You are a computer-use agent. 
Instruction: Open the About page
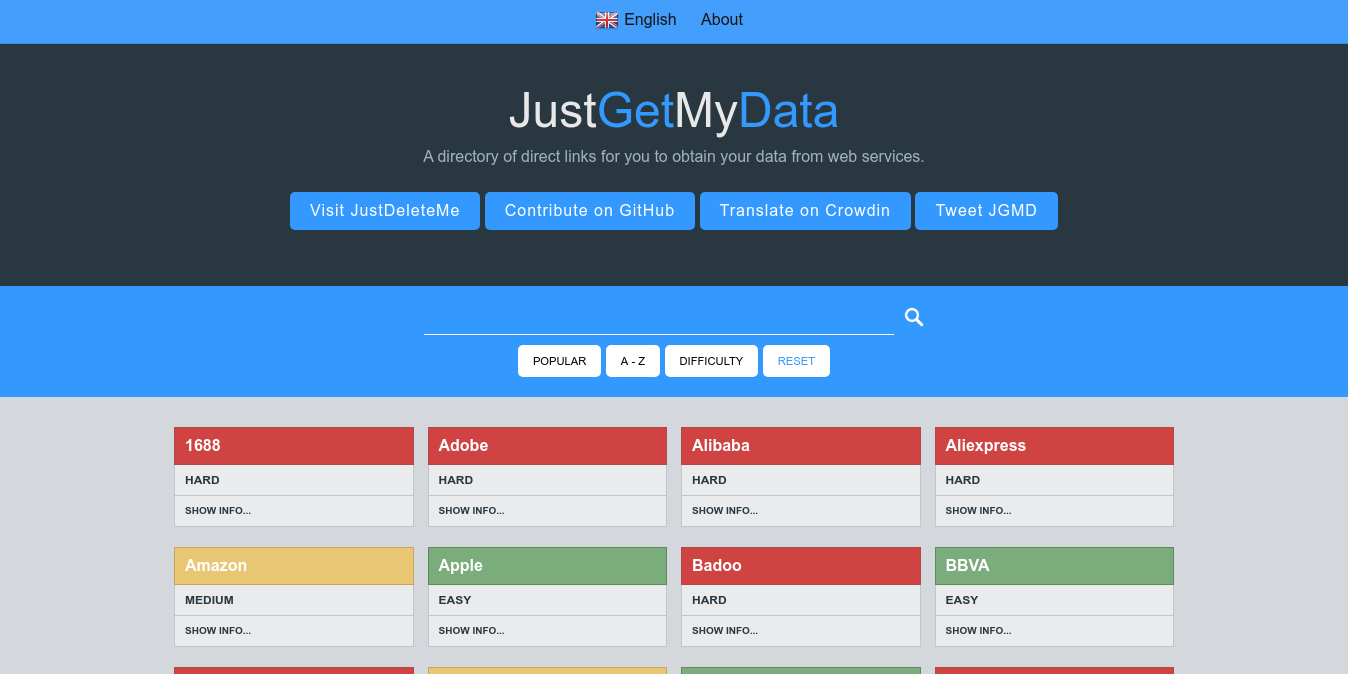pos(721,19)
